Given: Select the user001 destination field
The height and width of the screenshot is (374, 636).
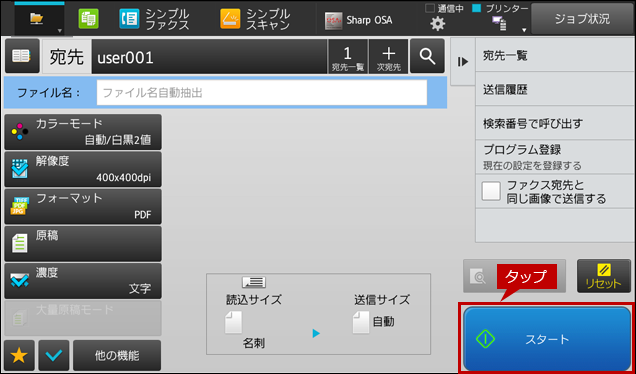Looking at the screenshot, I should (x=209, y=57).
